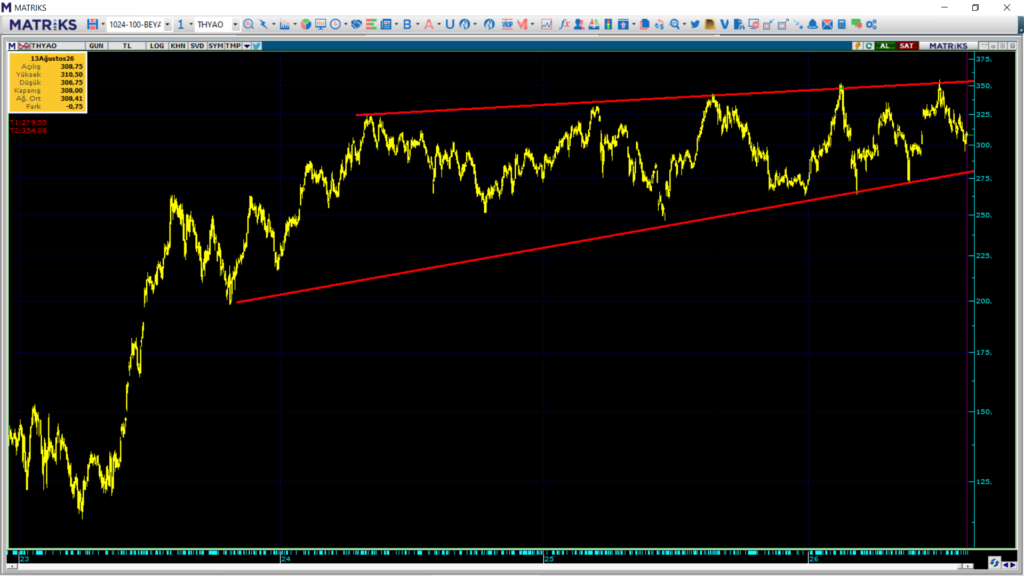The width and height of the screenshot is (1024, 576).
Task: Open the pie chart icon
Action: point(306,24)
